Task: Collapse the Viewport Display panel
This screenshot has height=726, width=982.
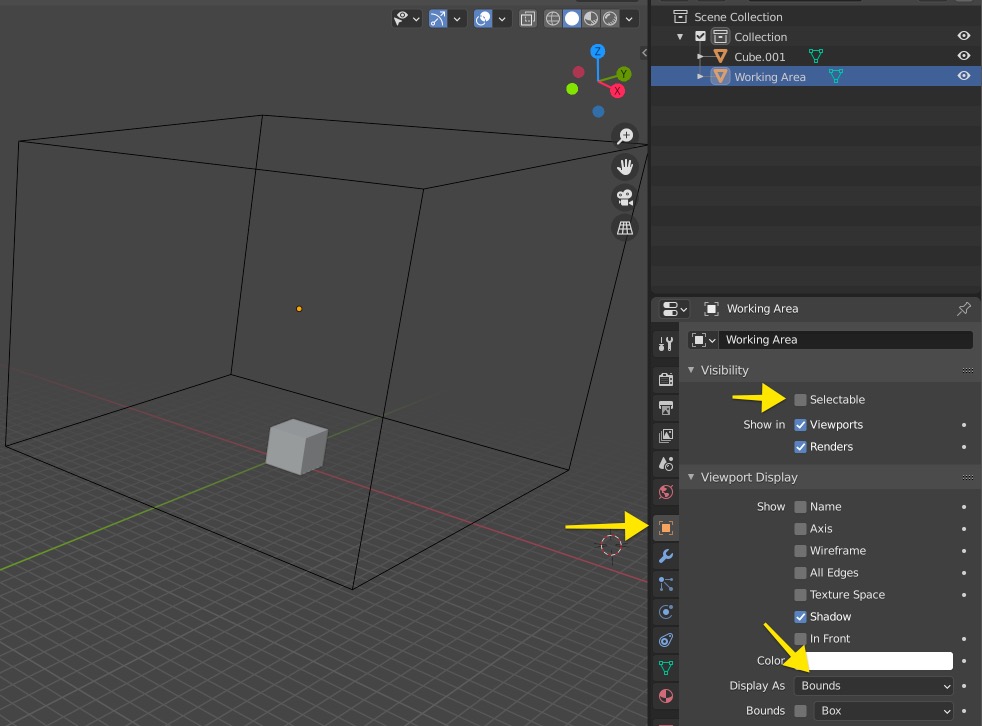Action: tap(691, 477)
